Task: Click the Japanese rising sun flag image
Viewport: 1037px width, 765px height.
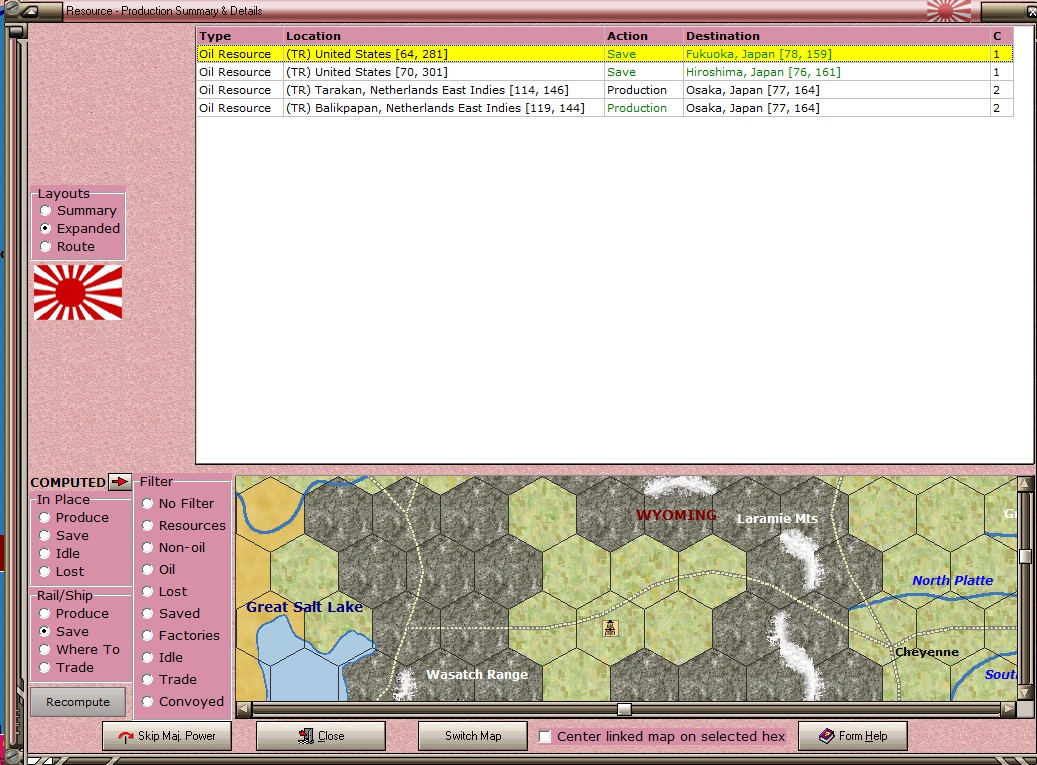Action: pos(78,292)
